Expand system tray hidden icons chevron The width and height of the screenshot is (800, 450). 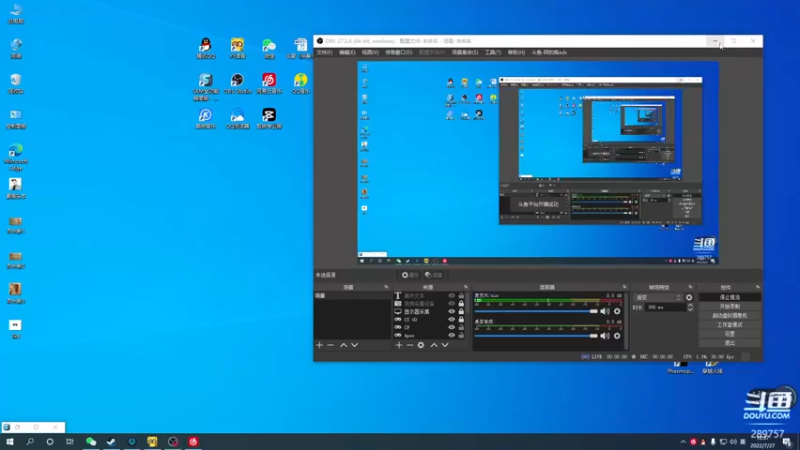point(683,442)
